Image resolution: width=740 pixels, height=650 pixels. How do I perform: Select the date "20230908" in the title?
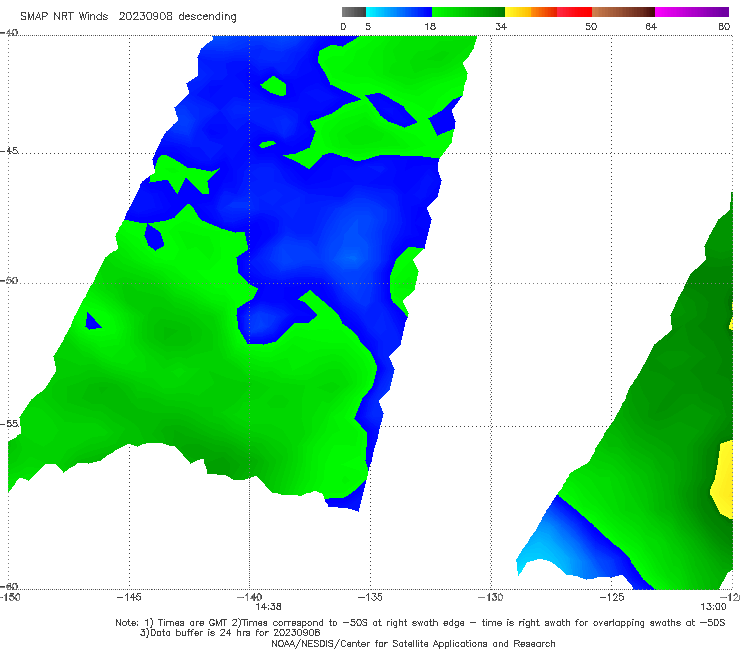point(146,16)
